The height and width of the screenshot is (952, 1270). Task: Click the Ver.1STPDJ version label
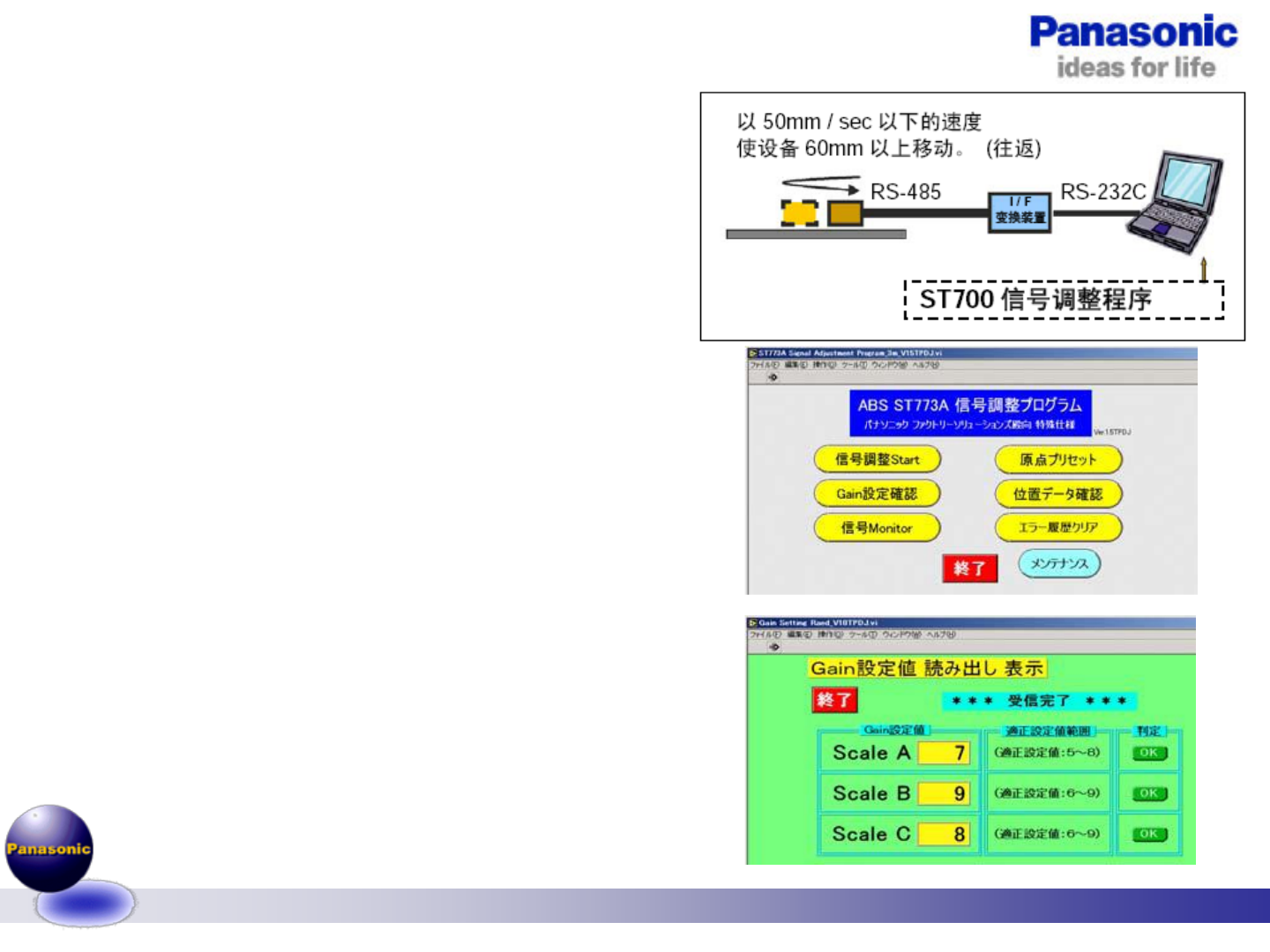1112,432
